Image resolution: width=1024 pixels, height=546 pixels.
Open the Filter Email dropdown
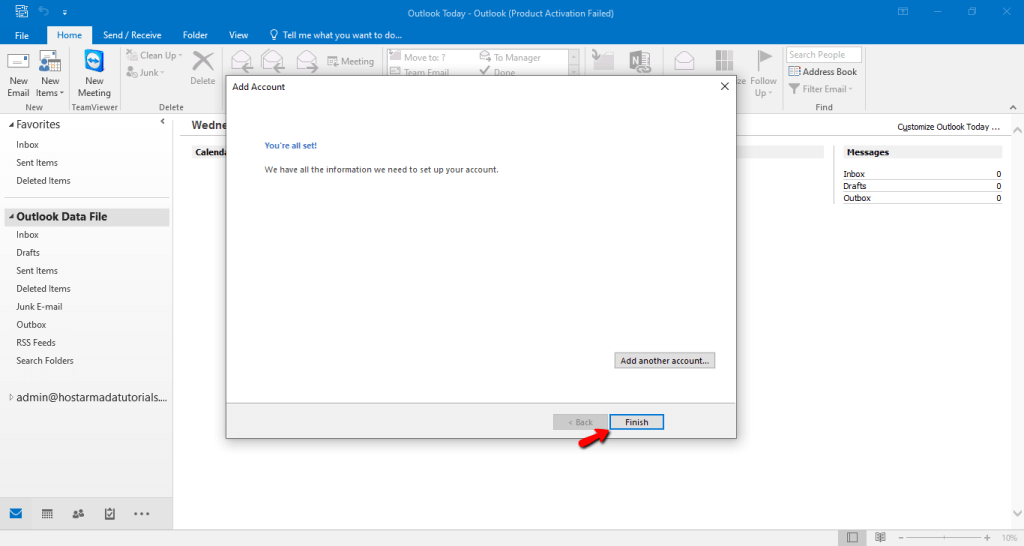[821, 89]
